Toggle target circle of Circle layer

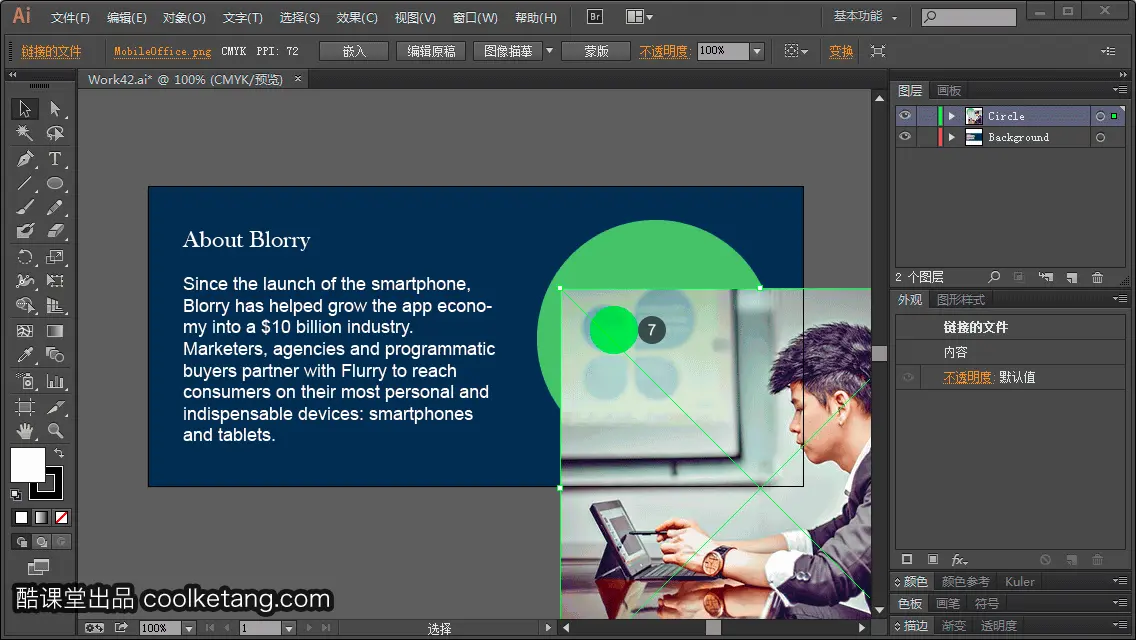(x=1100, y=116)
